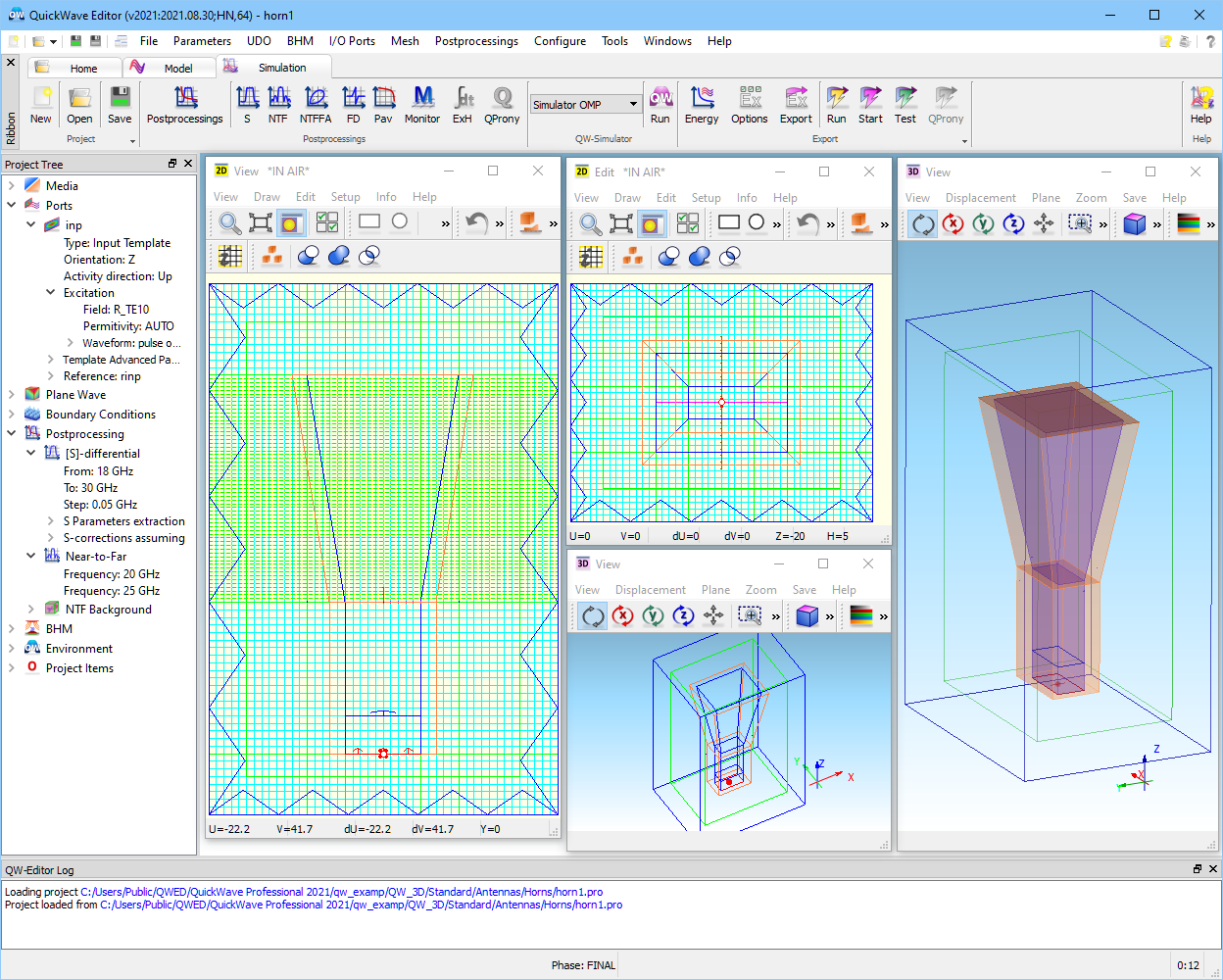The height and width of the screenshot is (980, 1223).
Task: Select the NTF postprocessing icon in ribbon
Action: point(278,105)
